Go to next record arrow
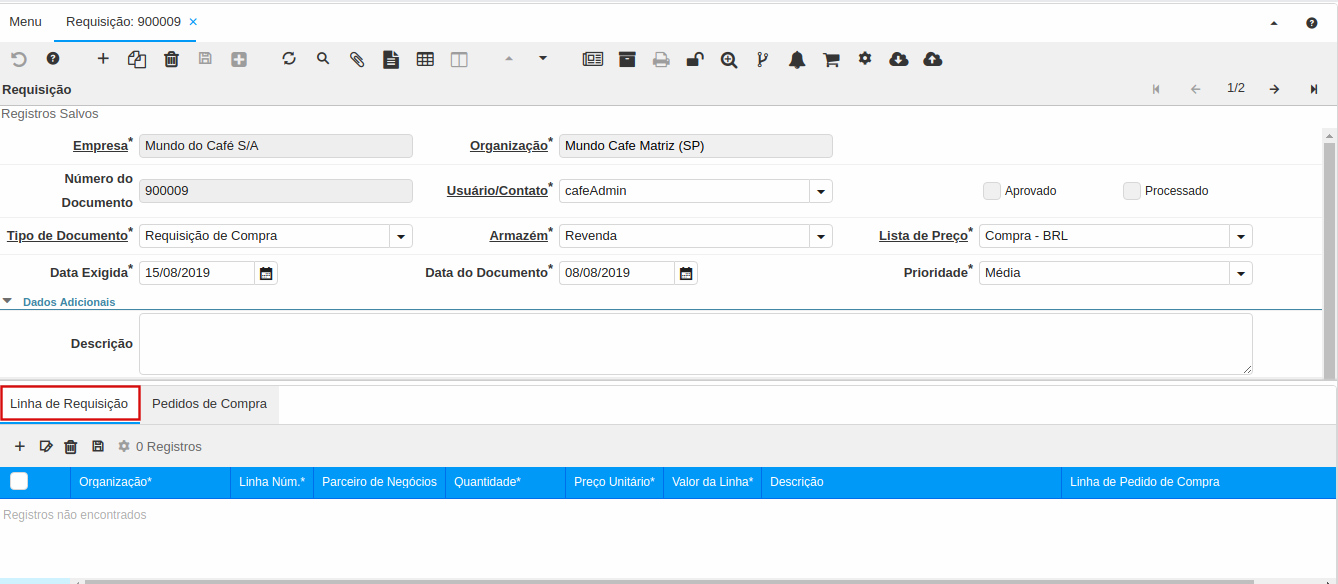 click(1274, 89)
